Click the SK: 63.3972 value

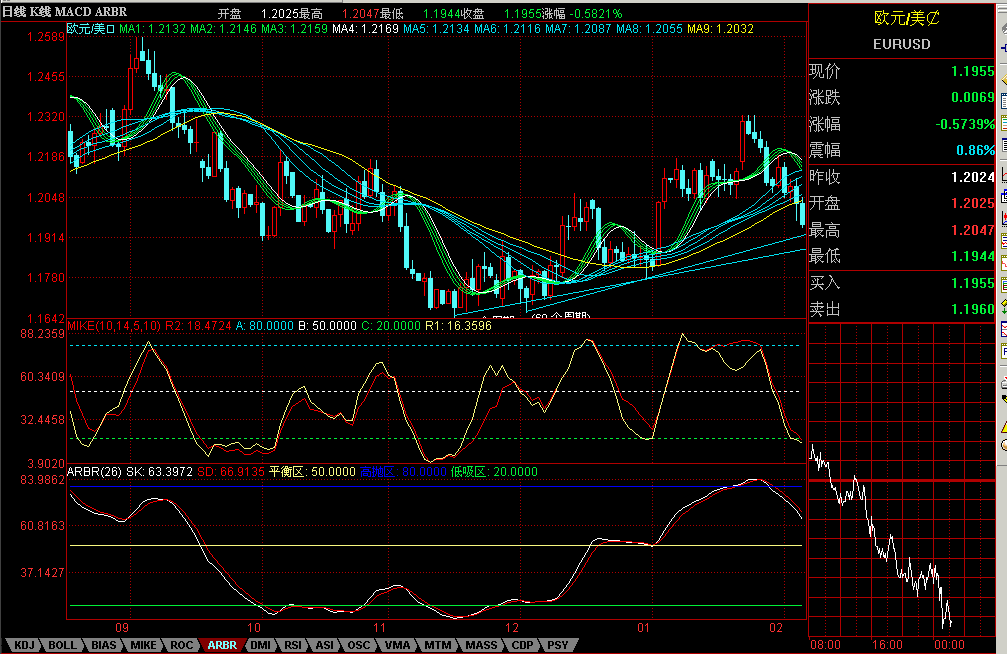[x=159, y=472]
